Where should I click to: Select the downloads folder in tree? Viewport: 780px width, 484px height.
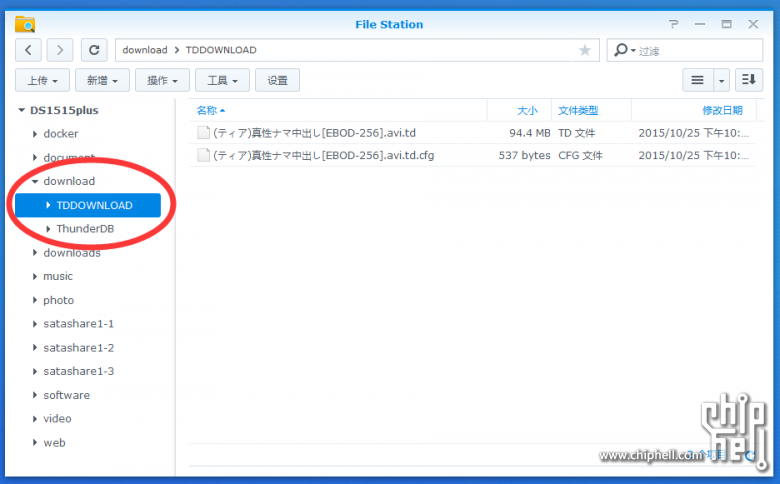(72, 253)
